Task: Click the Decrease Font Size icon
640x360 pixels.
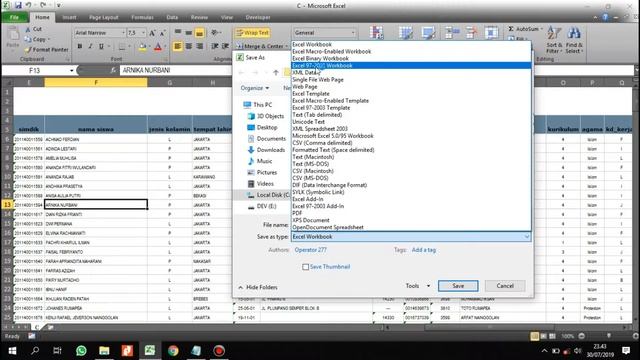Action: pos(162,33)
